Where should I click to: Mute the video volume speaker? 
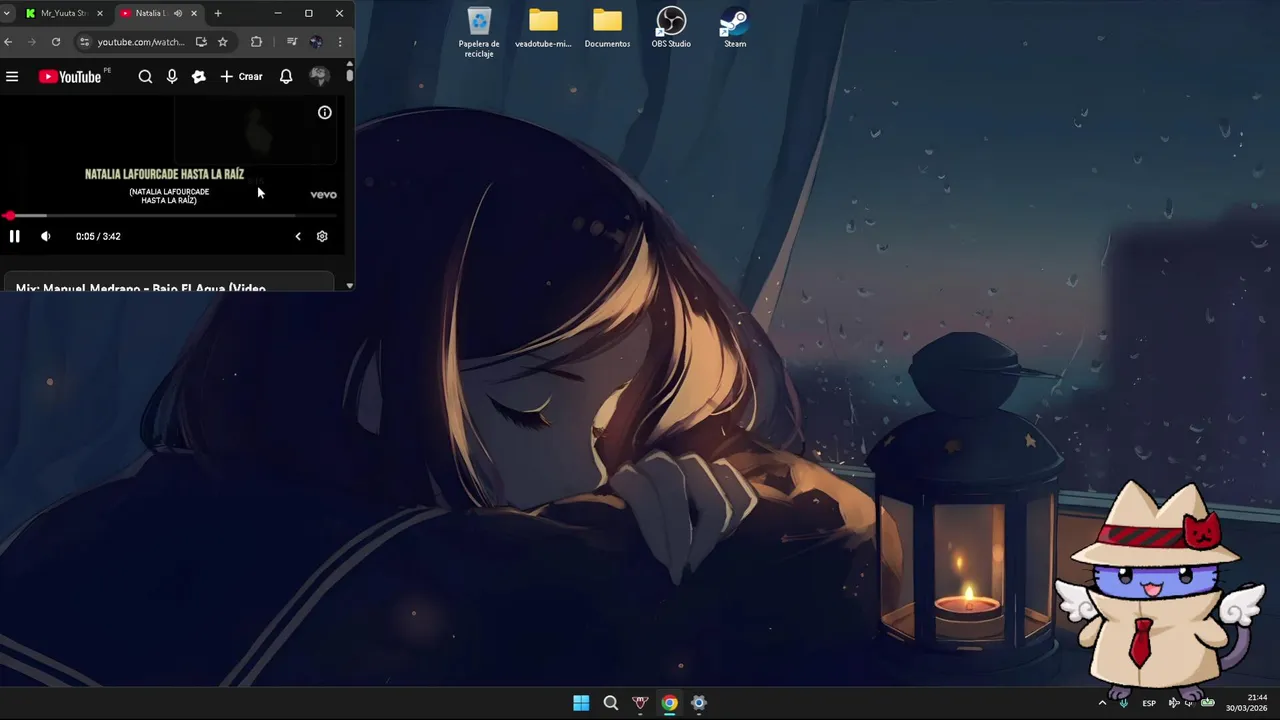click(45, 237)
